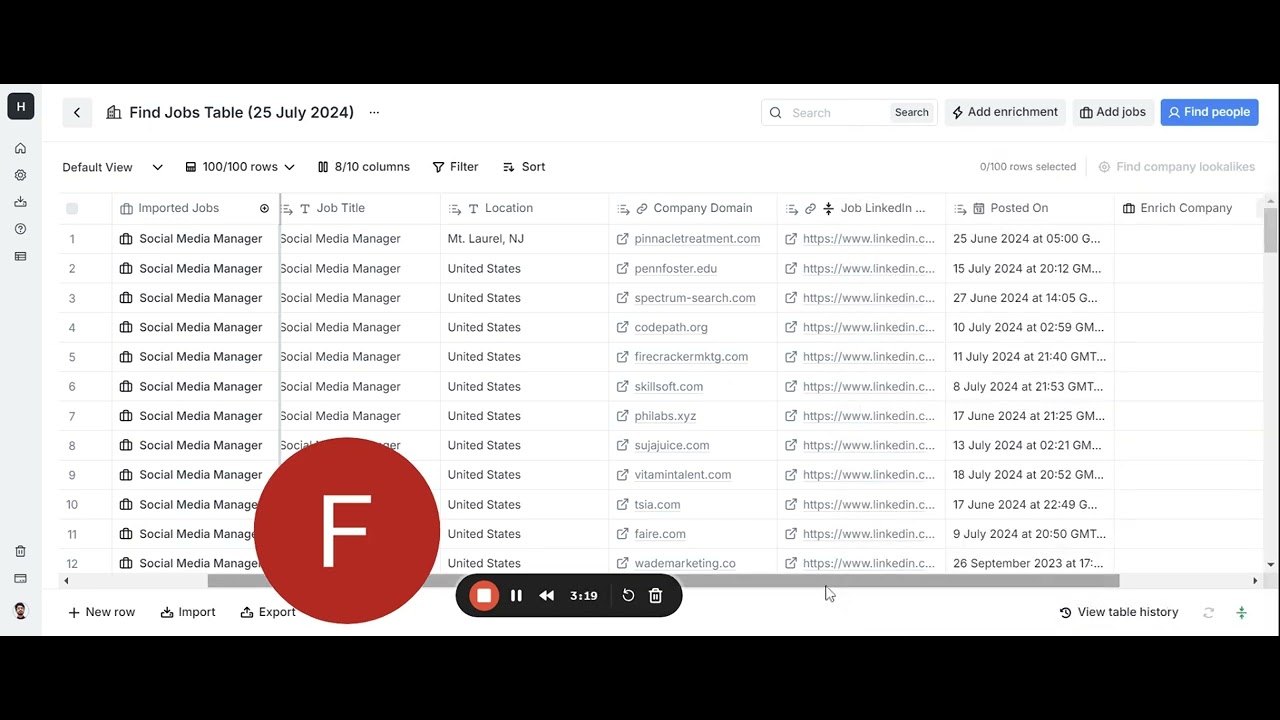Click the row number 5 cell

point(72,357)
